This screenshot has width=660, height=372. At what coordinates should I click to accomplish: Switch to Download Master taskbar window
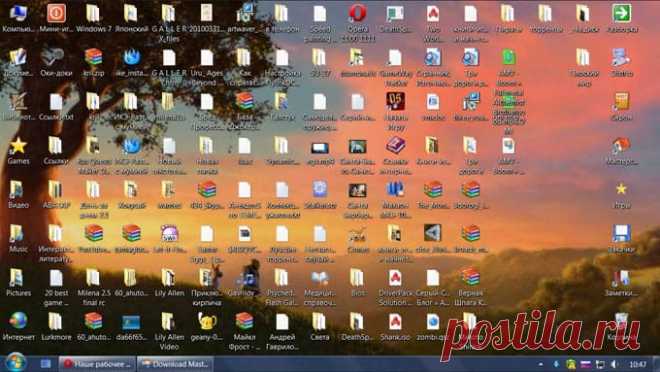point(176,364)
